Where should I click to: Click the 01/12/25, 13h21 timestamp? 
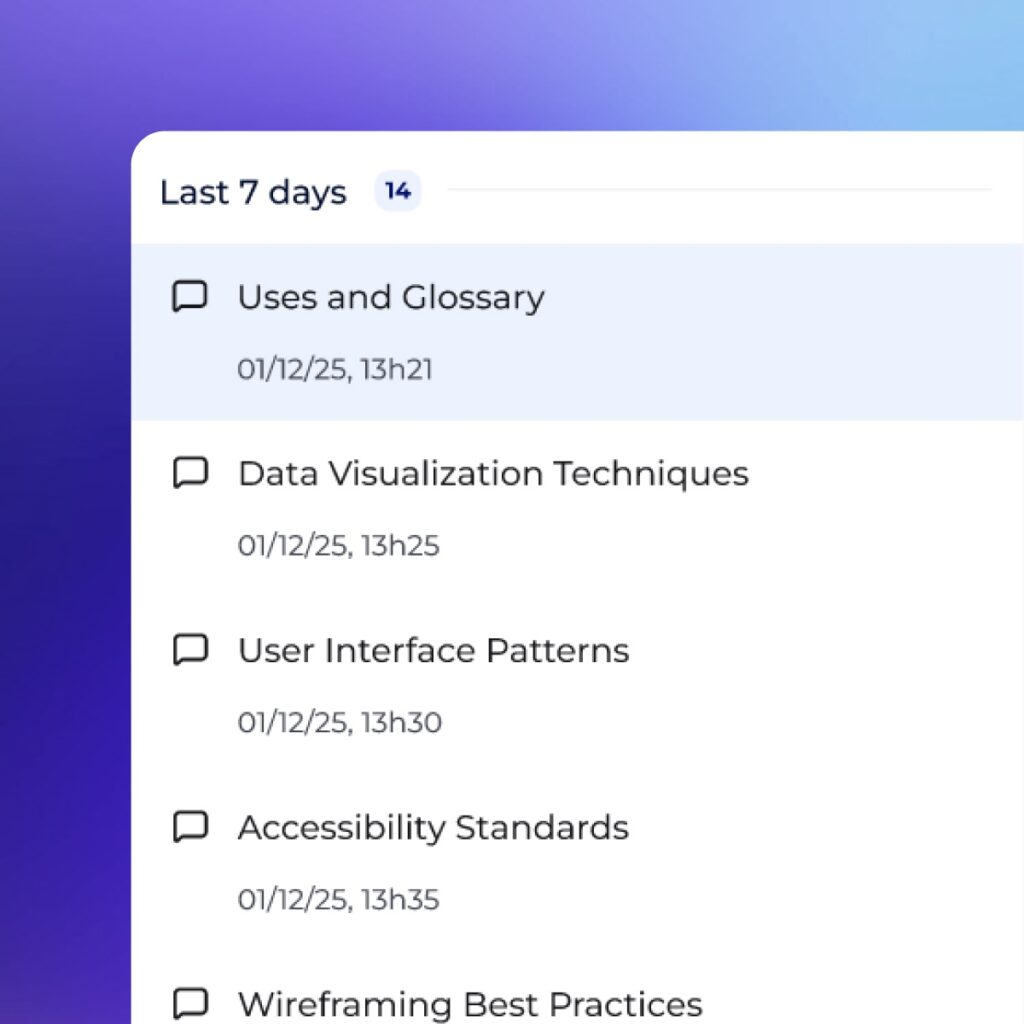click(335, 369)
